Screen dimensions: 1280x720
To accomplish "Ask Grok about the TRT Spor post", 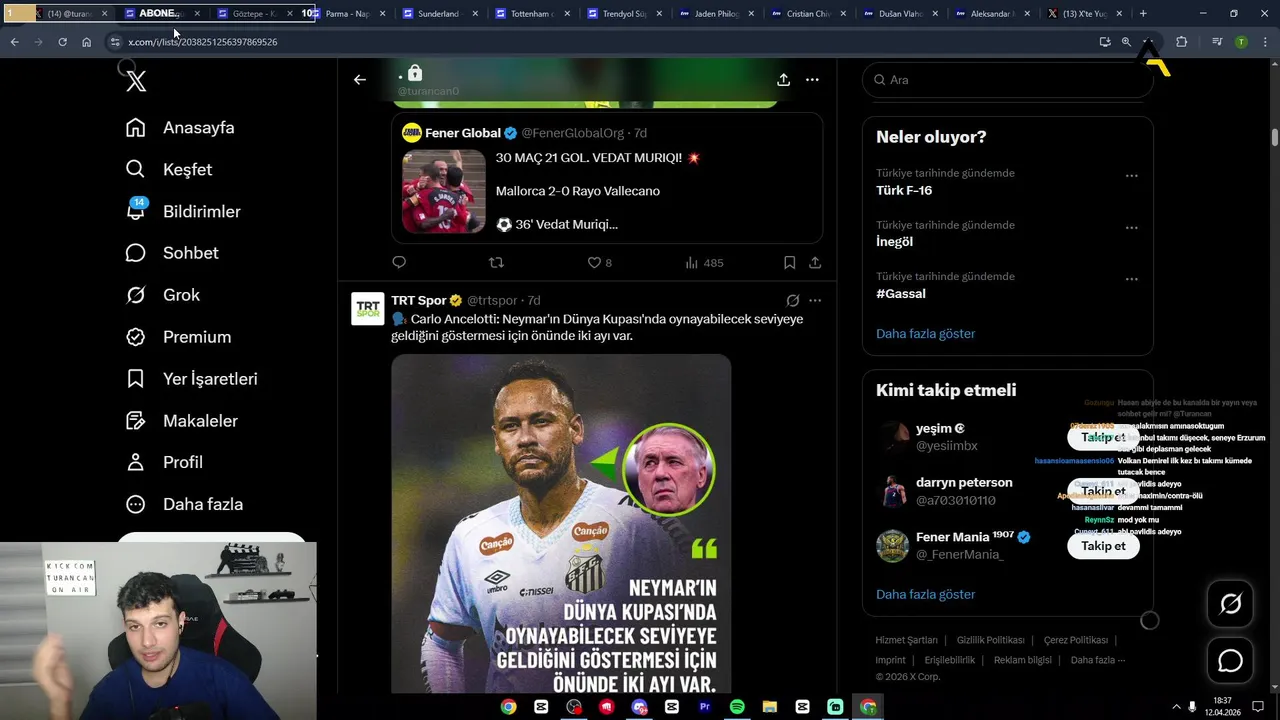I will (x=792, y=300).
